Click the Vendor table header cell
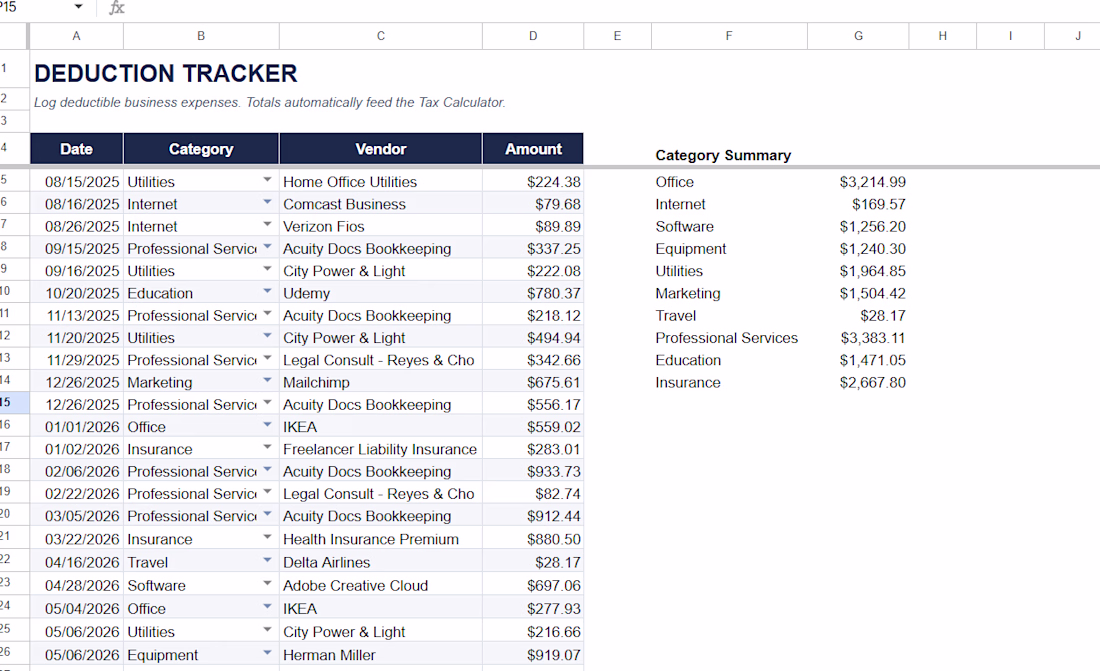 point(381,149)
